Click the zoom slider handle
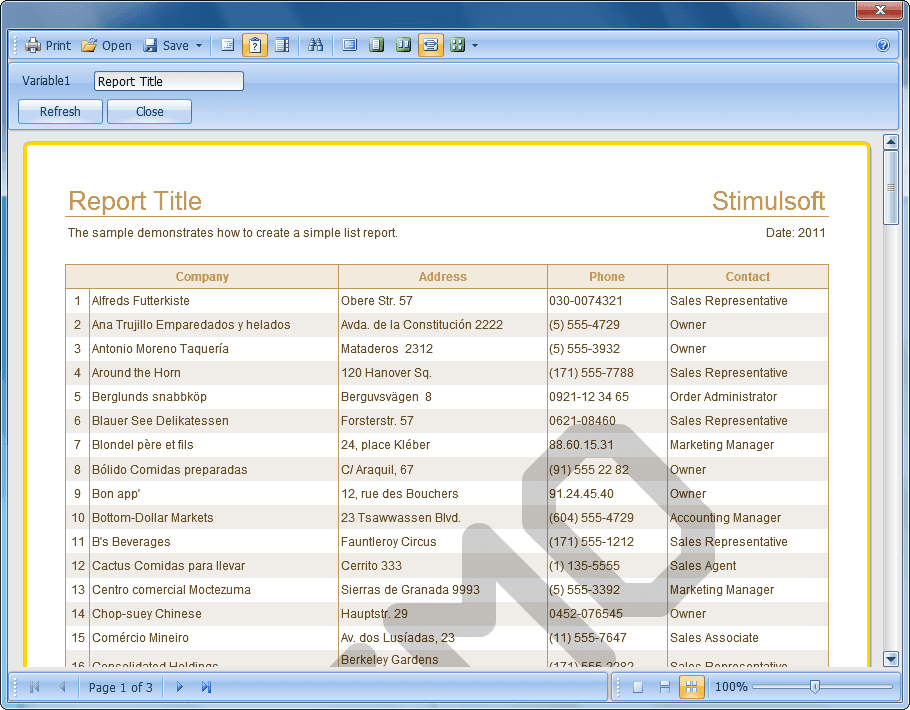This screenshot has height=710, width=910. tap(815, 687)
